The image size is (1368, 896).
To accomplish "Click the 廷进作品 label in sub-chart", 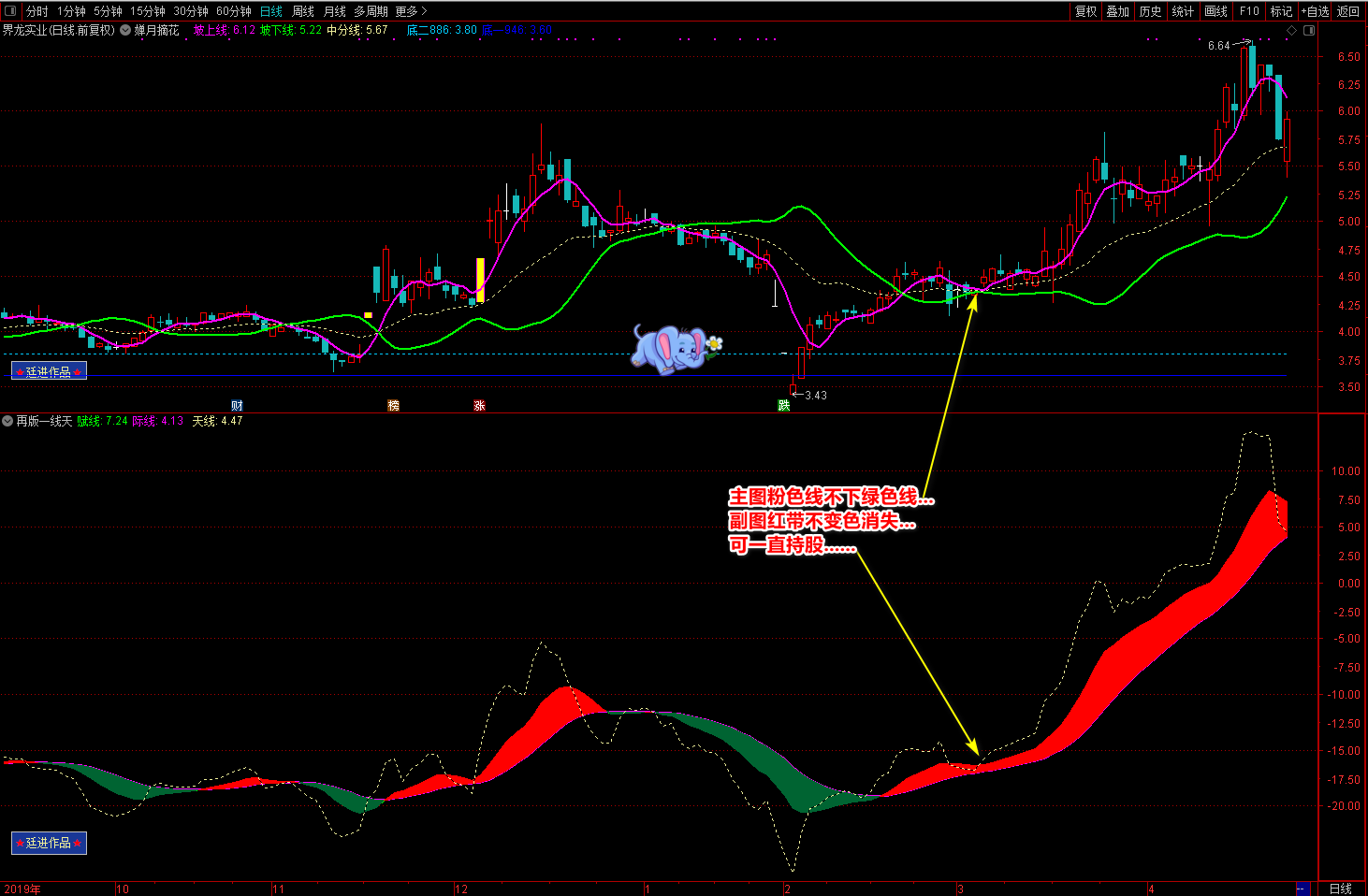I will (x=49, y=843).
